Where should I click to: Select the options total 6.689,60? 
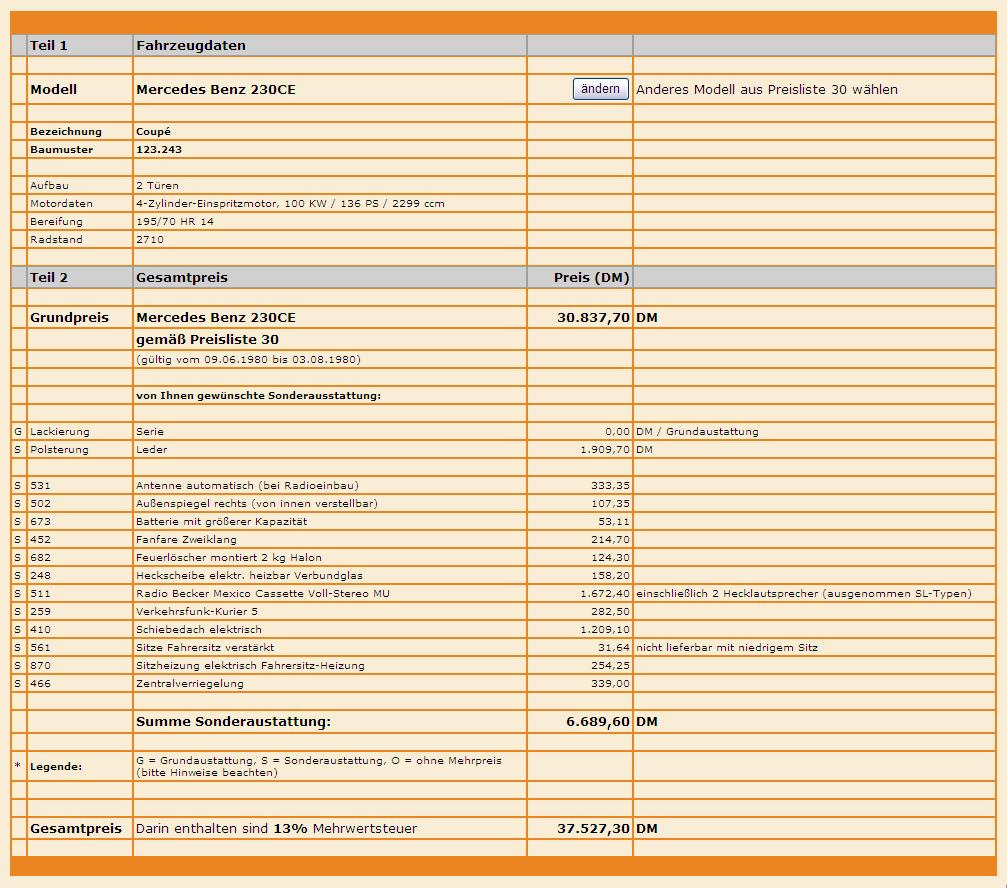[598, 721]
